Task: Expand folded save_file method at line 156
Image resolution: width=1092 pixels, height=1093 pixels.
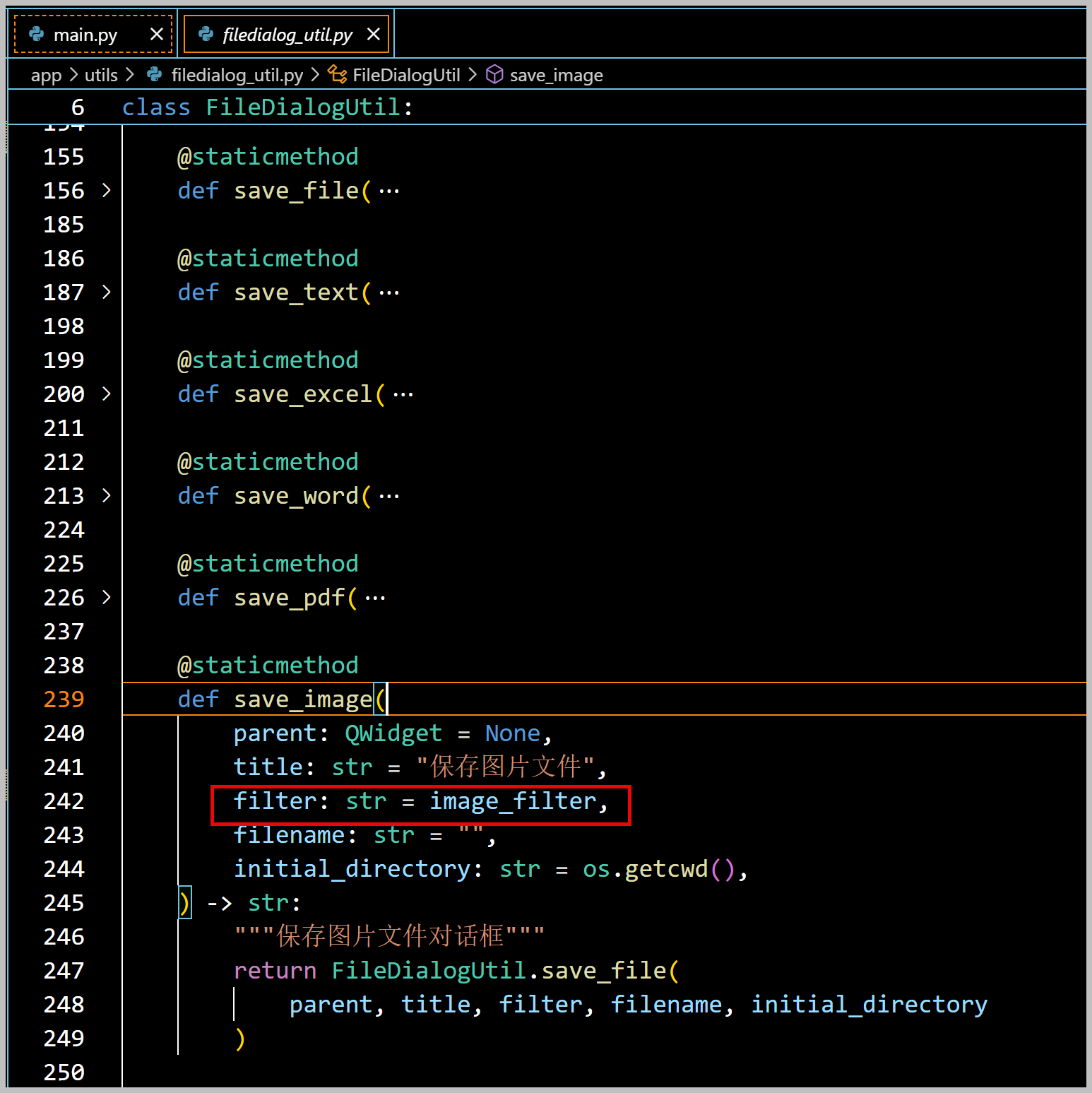Action: [x=107, y=190]
